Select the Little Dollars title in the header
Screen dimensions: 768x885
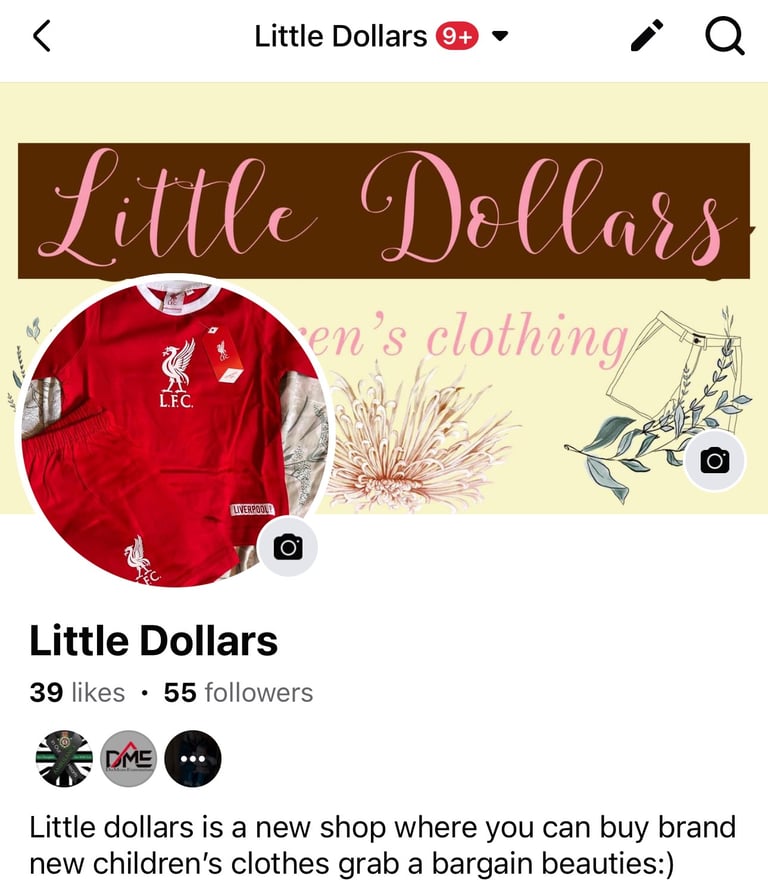pyautogui.click(x=340, y=37)
